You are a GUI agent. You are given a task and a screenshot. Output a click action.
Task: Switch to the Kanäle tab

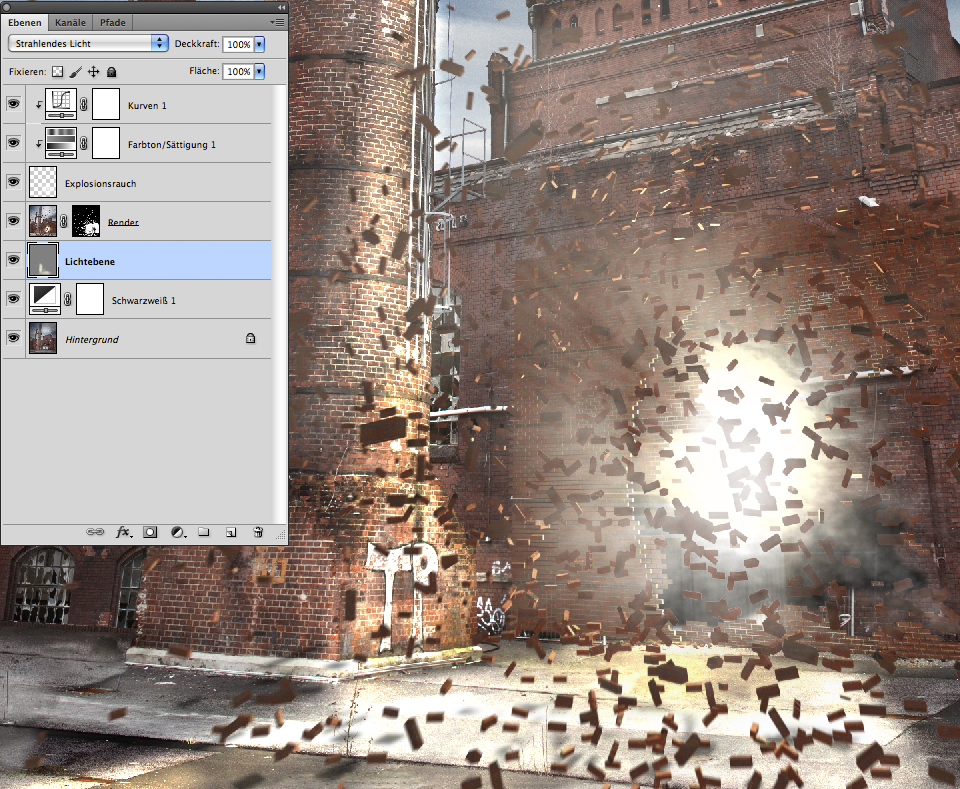(69, 22)
